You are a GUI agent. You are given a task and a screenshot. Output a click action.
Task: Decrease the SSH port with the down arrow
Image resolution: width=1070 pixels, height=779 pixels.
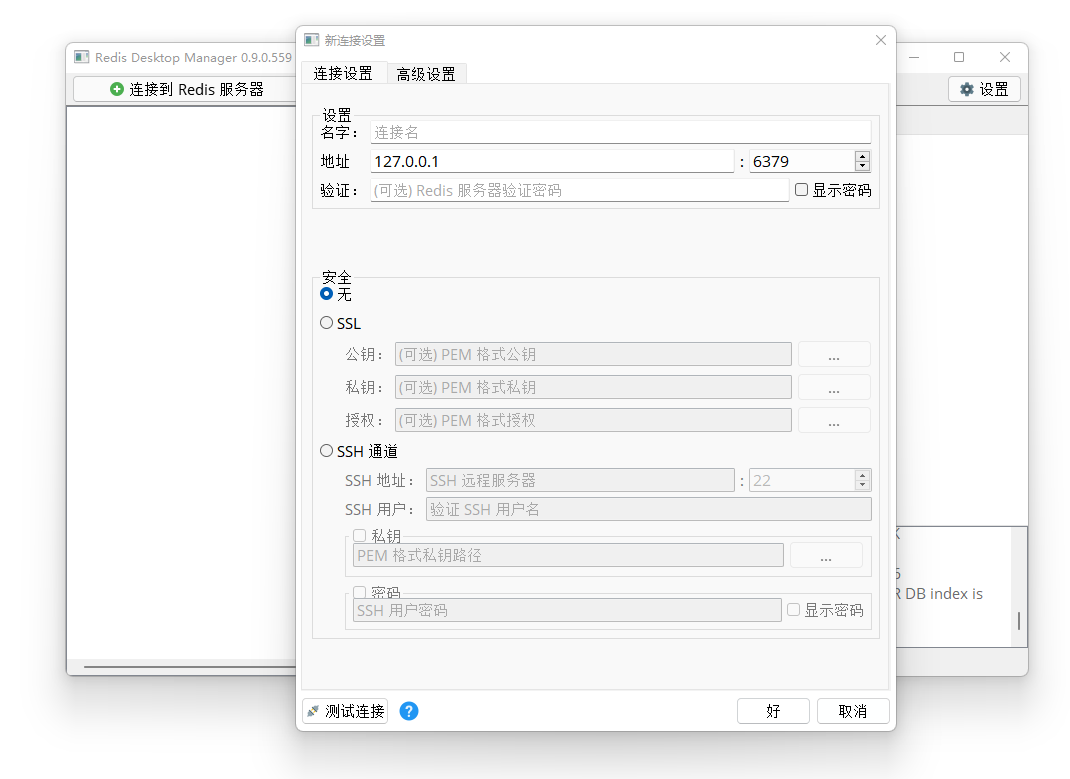coord(863,485)
